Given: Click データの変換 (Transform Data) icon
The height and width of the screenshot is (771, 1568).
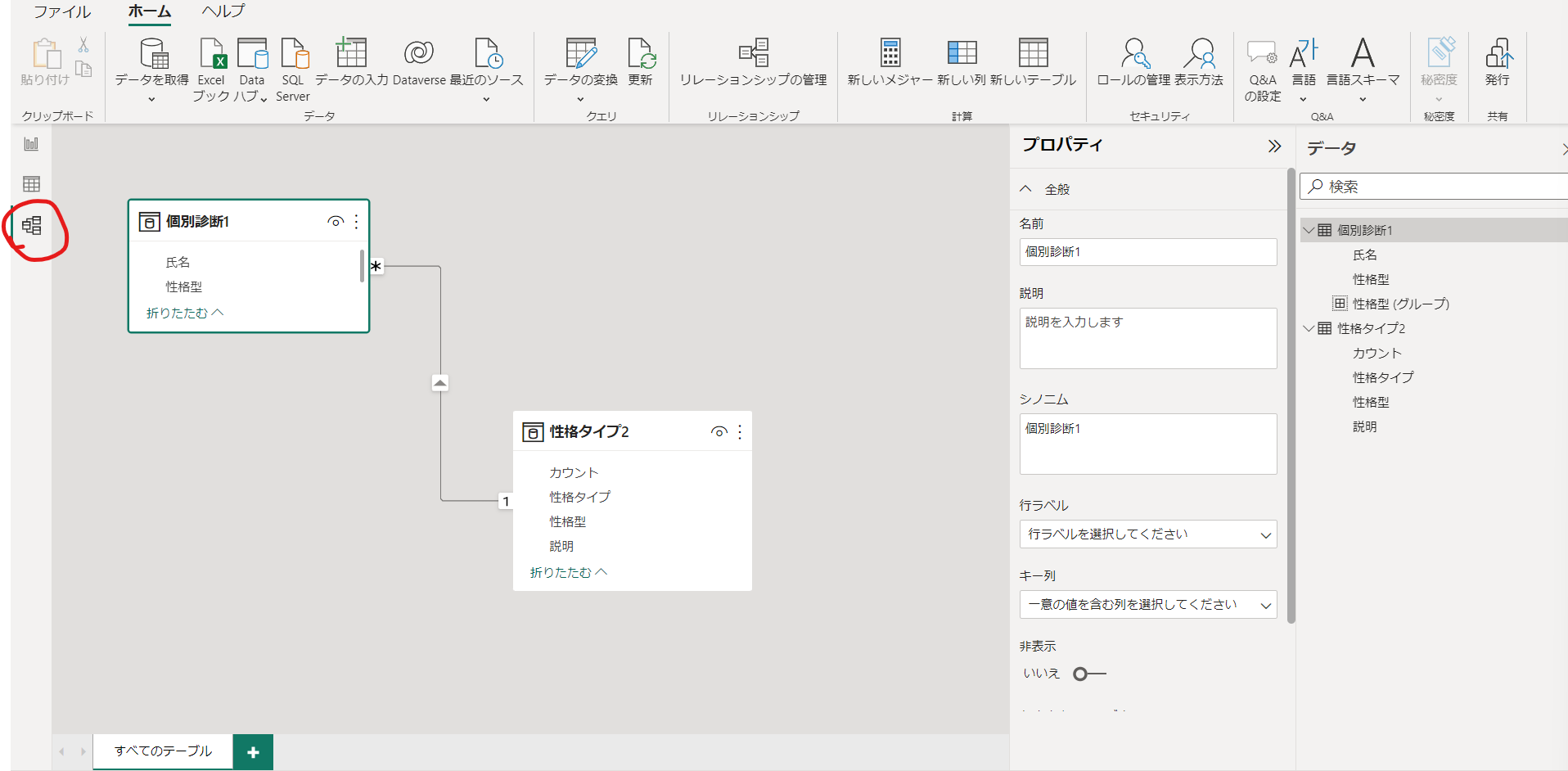Looking at the screenshot, I should 581,54.
